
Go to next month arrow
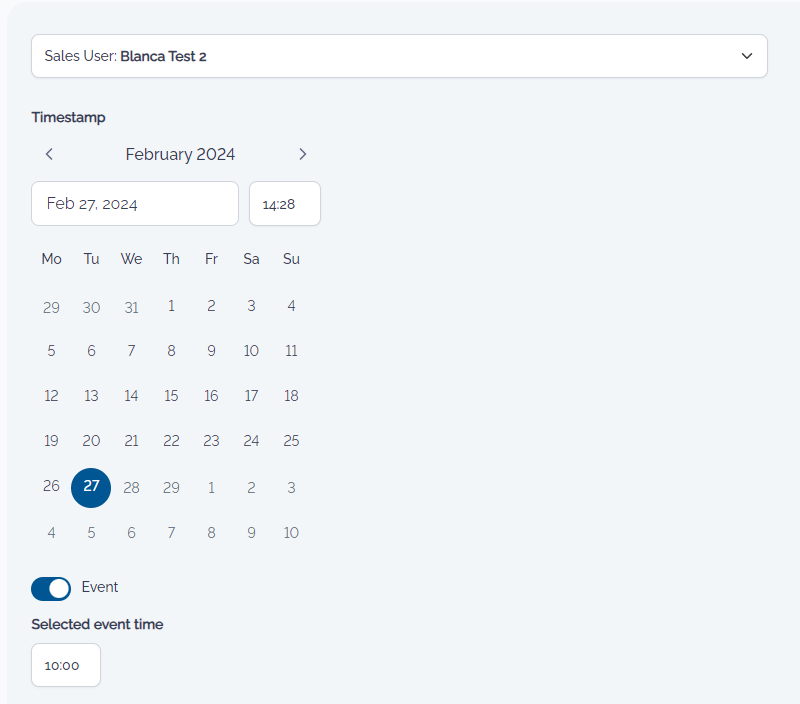303,154
